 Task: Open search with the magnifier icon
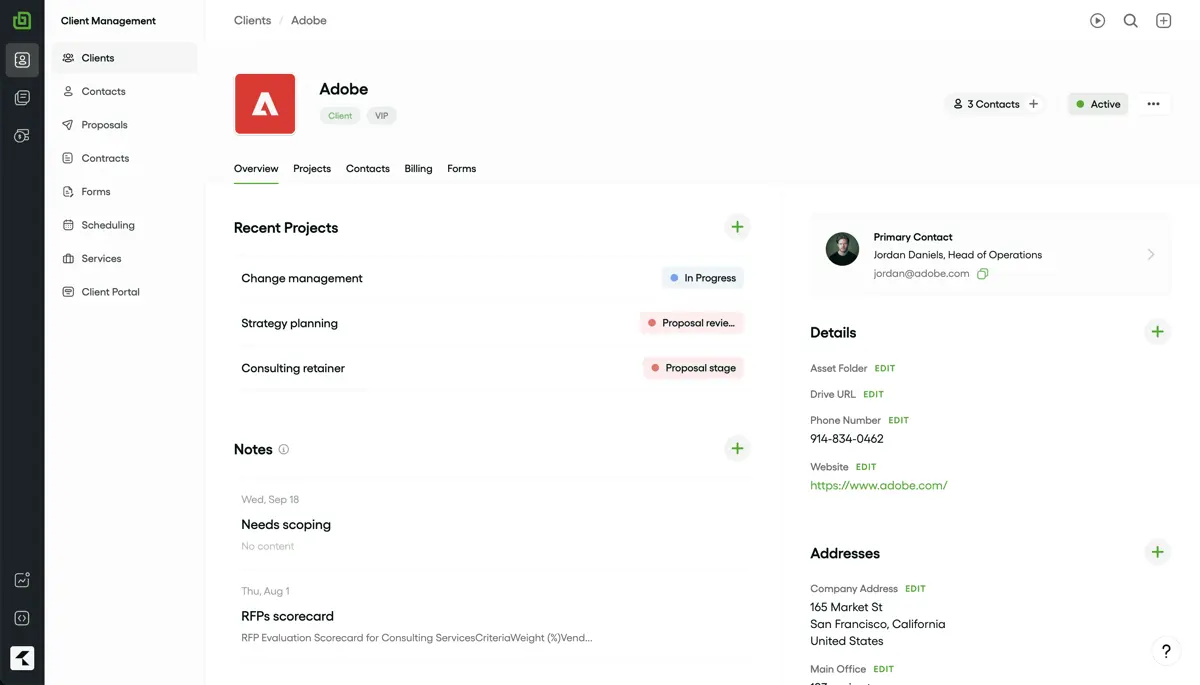click(1131, 20)
